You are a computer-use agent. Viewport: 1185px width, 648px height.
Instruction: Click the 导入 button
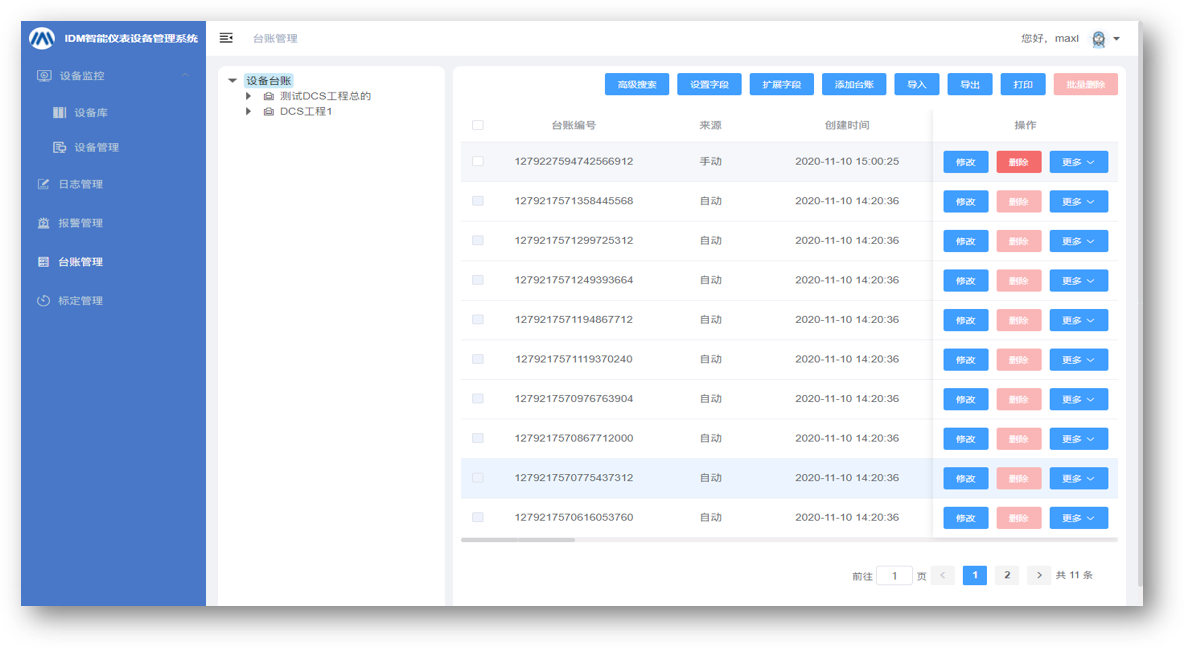[x=917, y=85]
